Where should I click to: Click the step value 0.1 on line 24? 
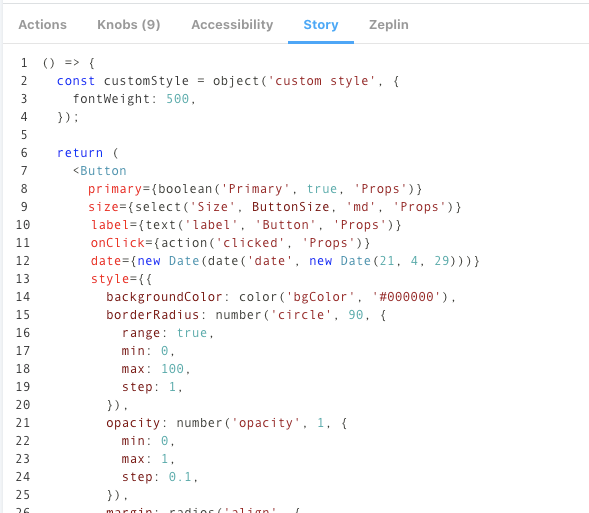click(180, 477)
